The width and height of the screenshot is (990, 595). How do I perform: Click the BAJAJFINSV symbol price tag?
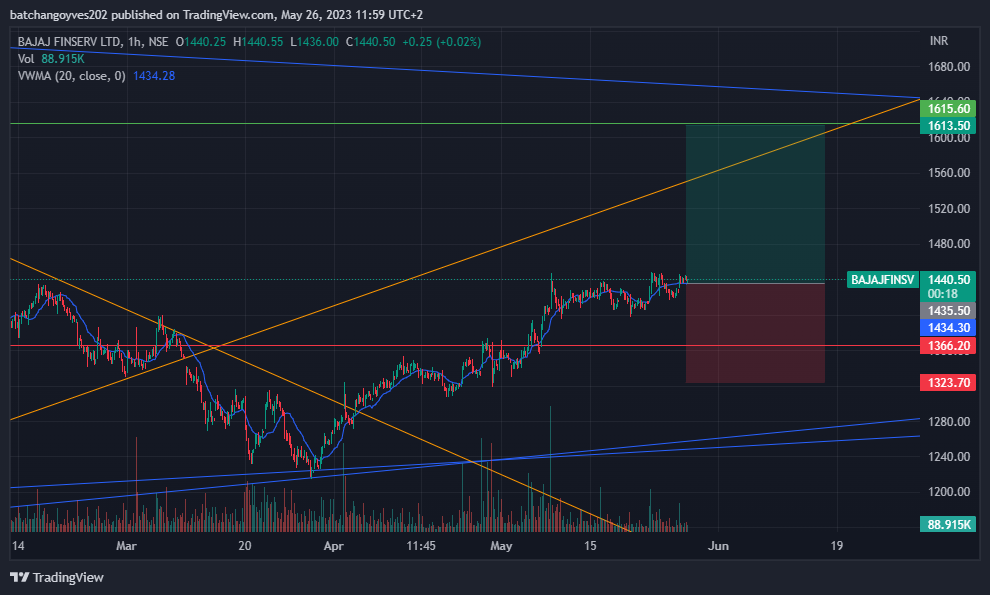882,280
